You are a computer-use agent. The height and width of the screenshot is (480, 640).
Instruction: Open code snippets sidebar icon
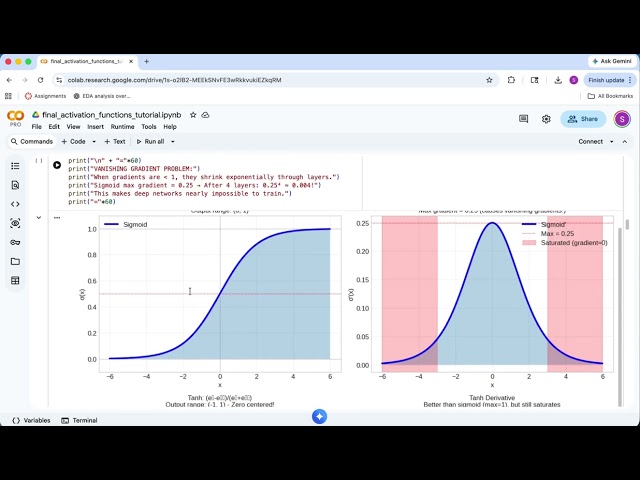(15, 204)
